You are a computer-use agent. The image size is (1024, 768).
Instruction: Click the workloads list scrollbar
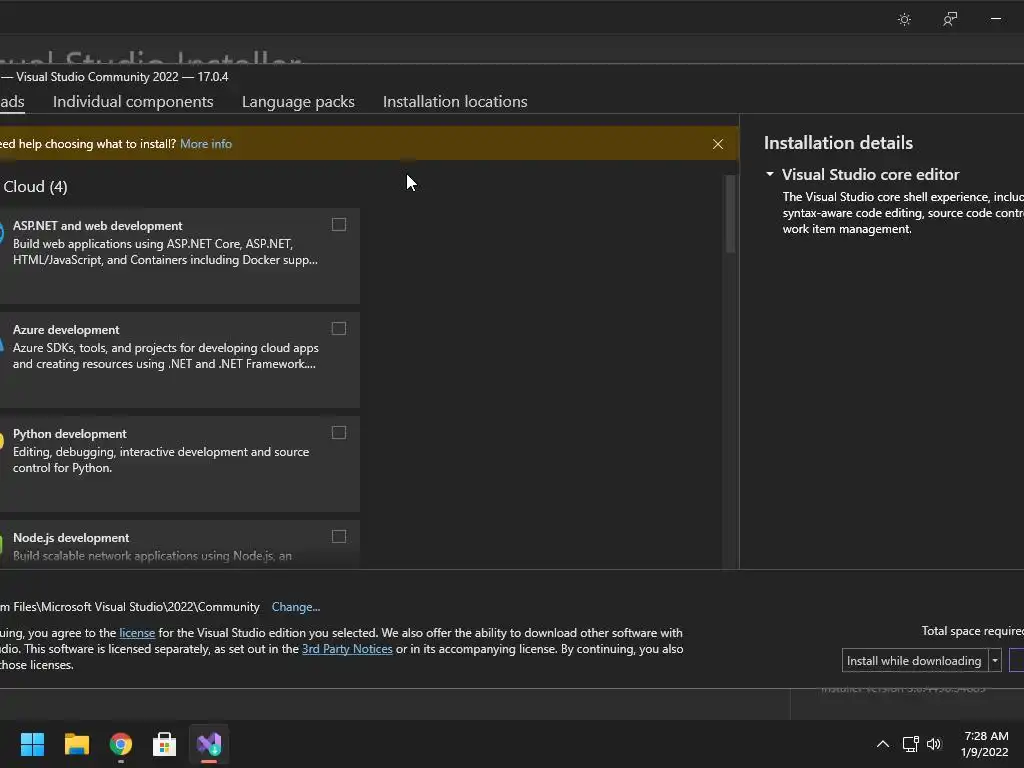point(730,214)
